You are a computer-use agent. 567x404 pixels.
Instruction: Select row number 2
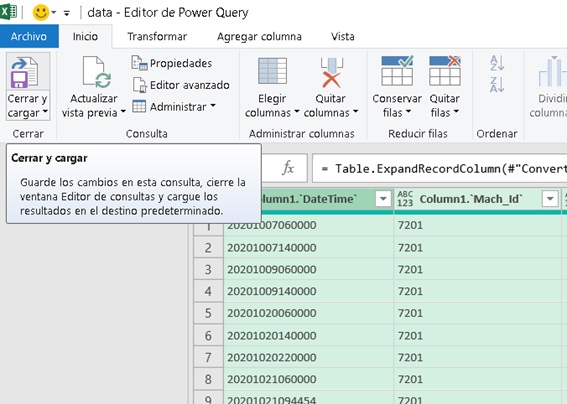pos(208,248)
